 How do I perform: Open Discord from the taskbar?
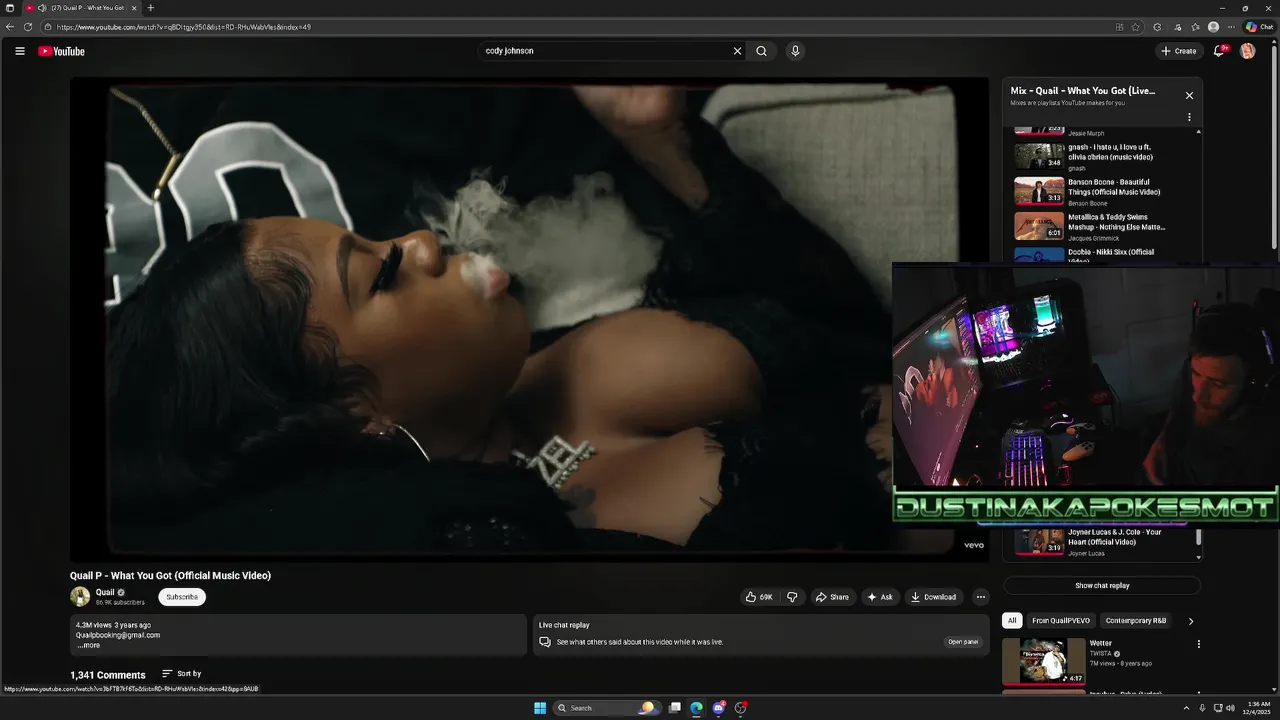[719, 708]
